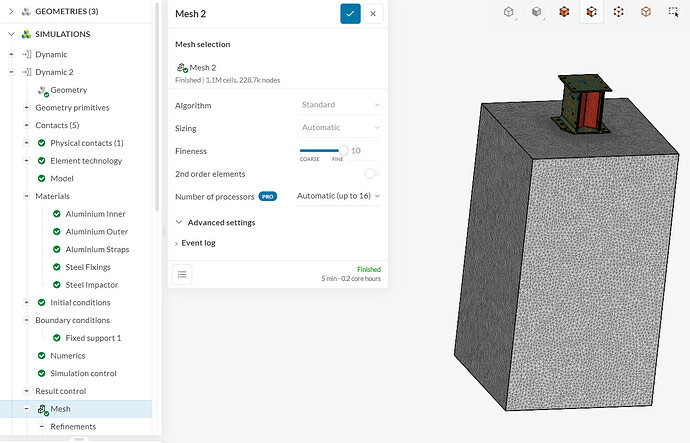This screenshot has height=443, width=690.
Task: Click 'Mesh selection' heading
Action: click(202, 44)
